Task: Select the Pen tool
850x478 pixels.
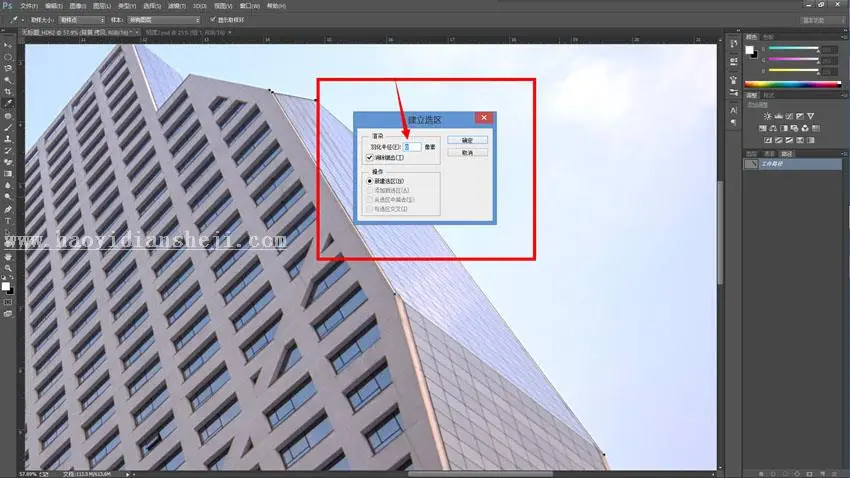Action: click(8, 209)
